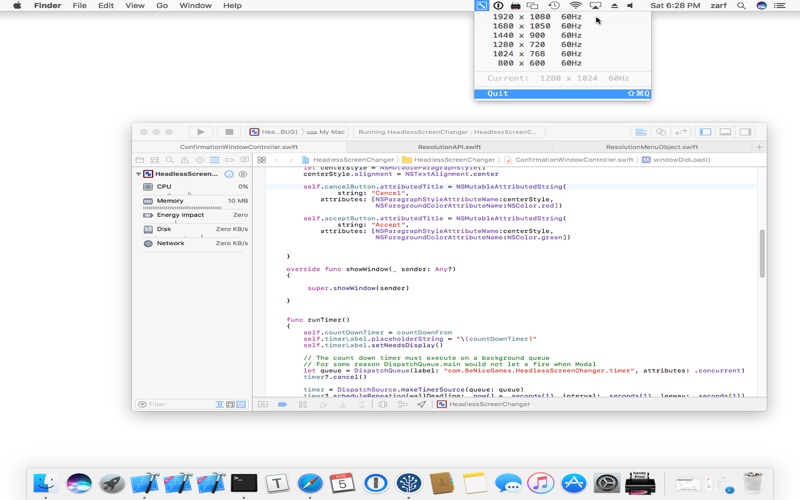Toggle the debug area panel visibility
Image resolution: width=800 pixels, height=500 pixels.
point(725,132)
